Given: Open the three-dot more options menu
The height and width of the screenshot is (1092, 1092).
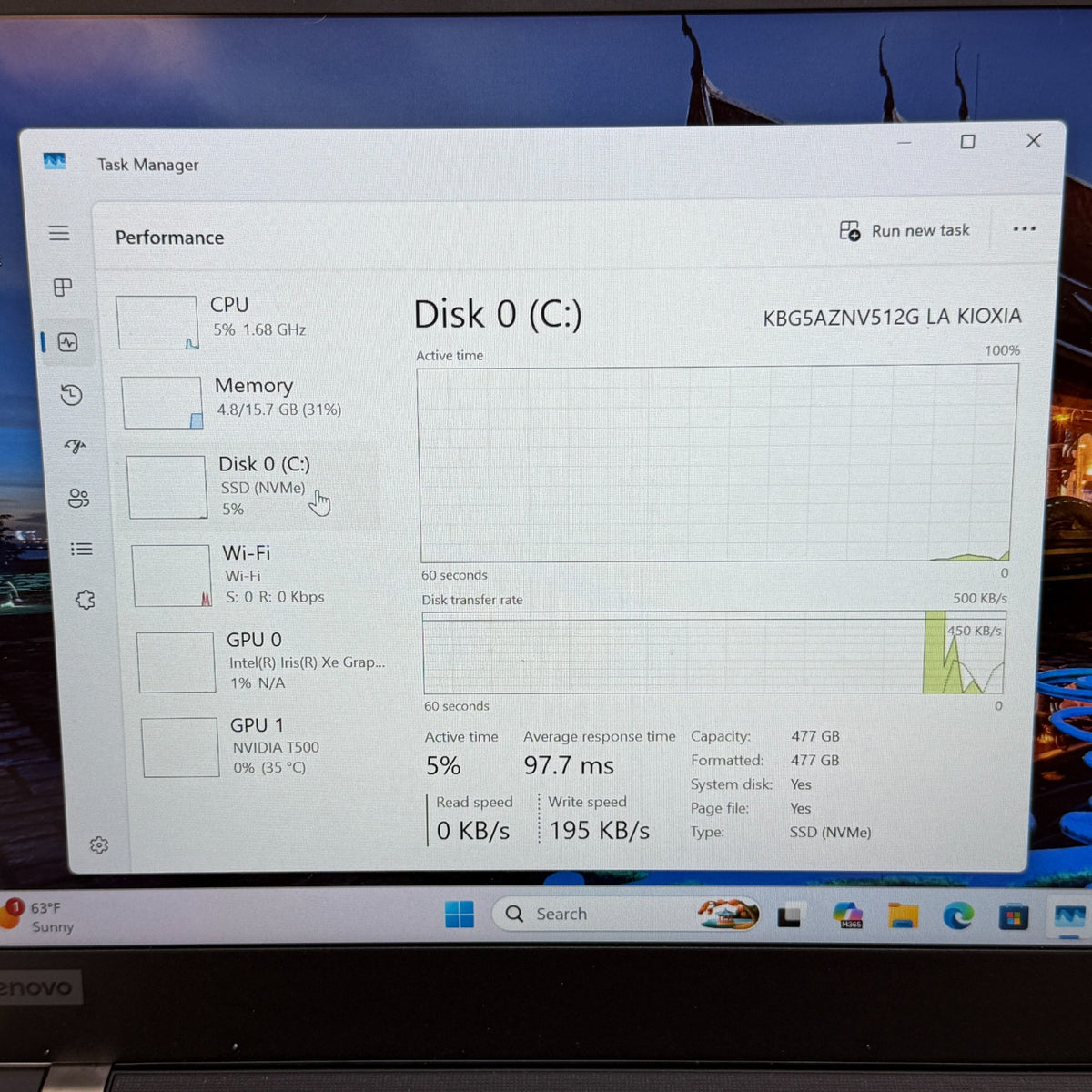Looking at the screenshot, I should coord(1025,228).
